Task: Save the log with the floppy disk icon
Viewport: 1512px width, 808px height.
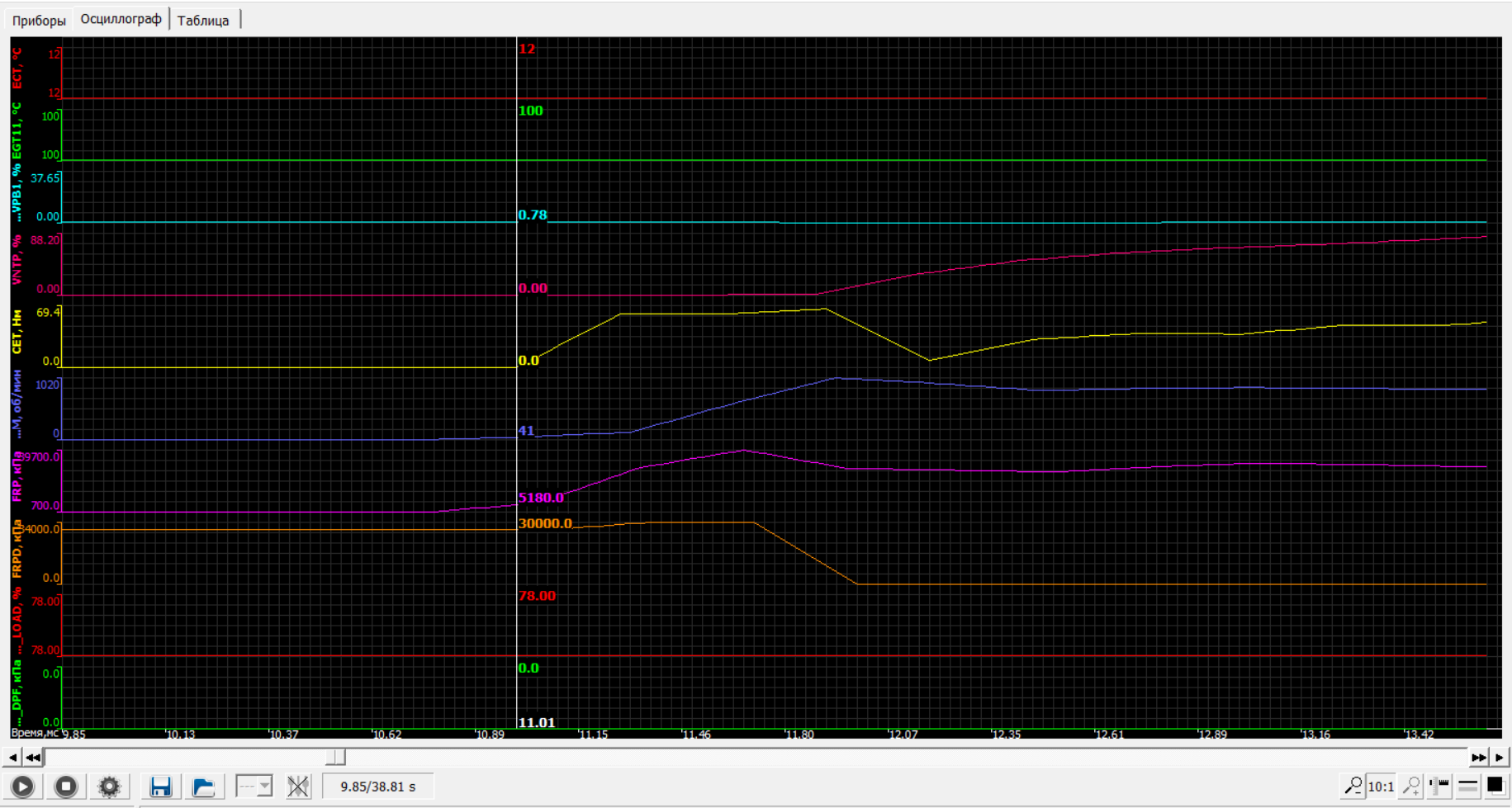Action: [161, 787]
